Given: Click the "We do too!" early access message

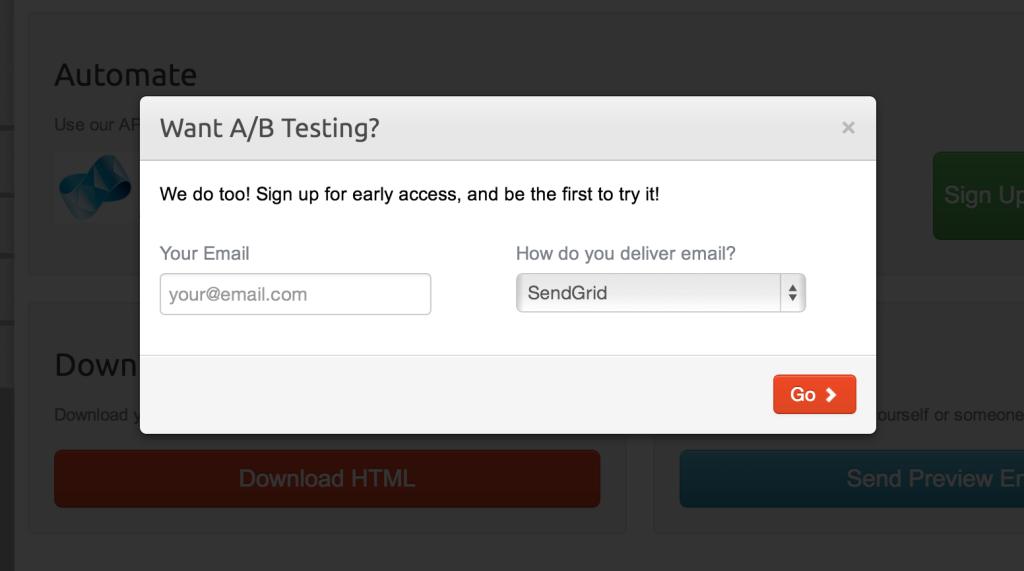Looking at the screenshot, I should click(409, 194).
